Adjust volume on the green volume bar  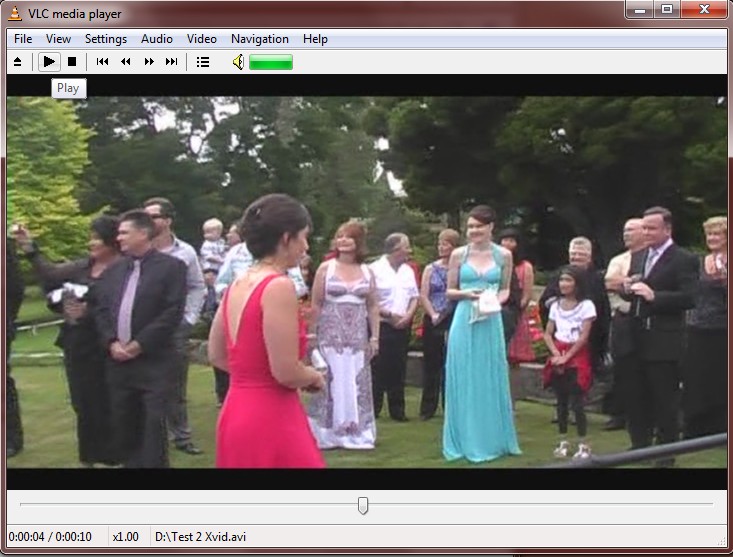pos(271,62)
